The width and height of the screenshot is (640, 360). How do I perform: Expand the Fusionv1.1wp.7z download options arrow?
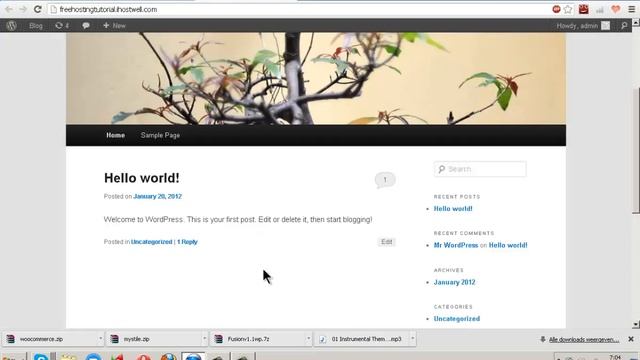tap(309, 338)
